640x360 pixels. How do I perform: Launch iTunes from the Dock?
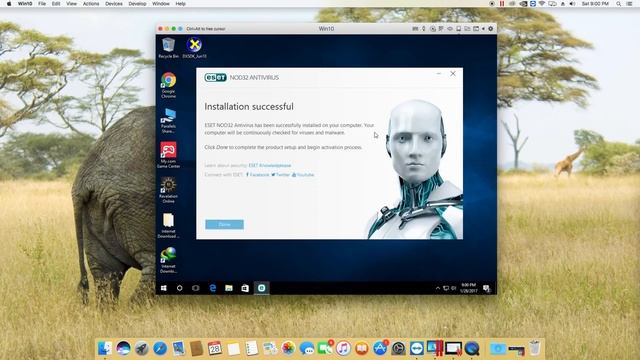click(x=343, y=348)
